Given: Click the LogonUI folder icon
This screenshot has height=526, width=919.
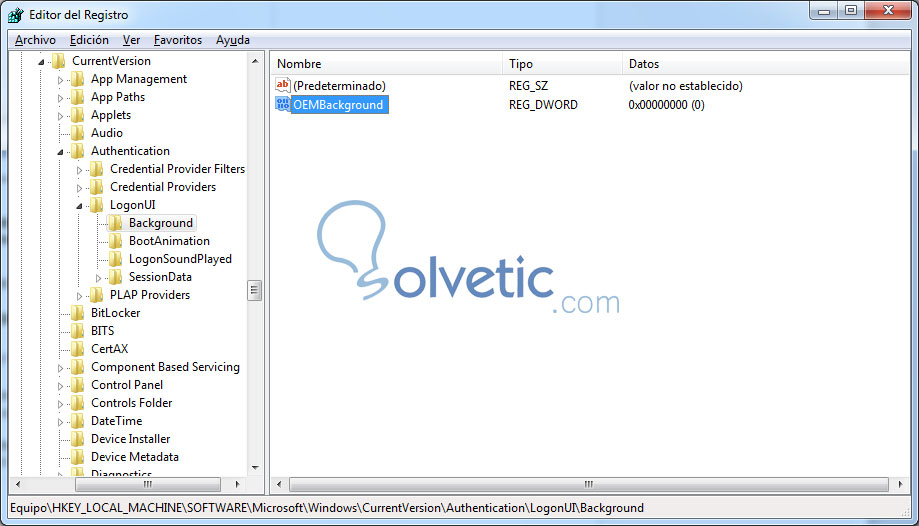Looking at the screenshot, I should (97, 205).
